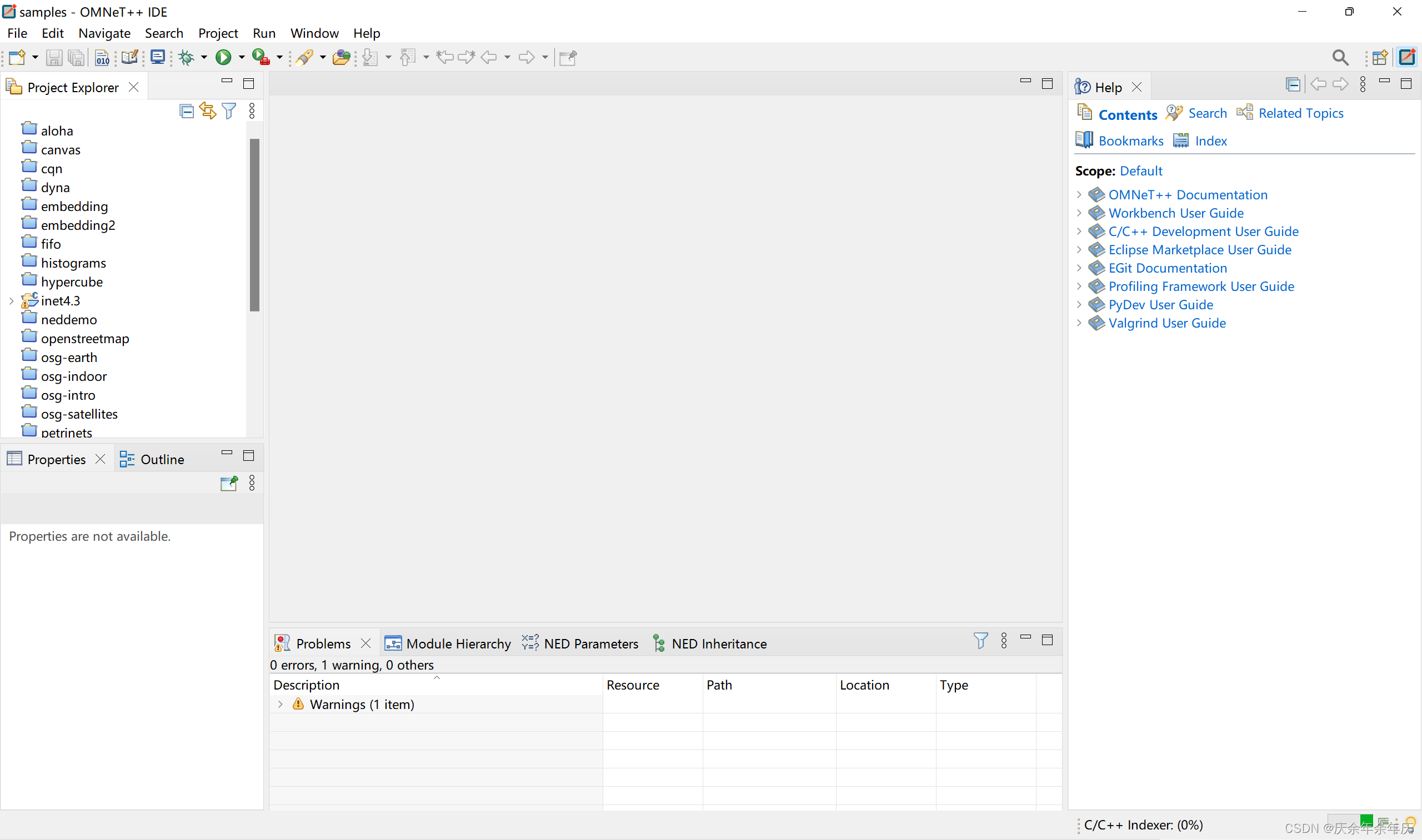
Task: Select the Search menu item
Action: point(162,33)
